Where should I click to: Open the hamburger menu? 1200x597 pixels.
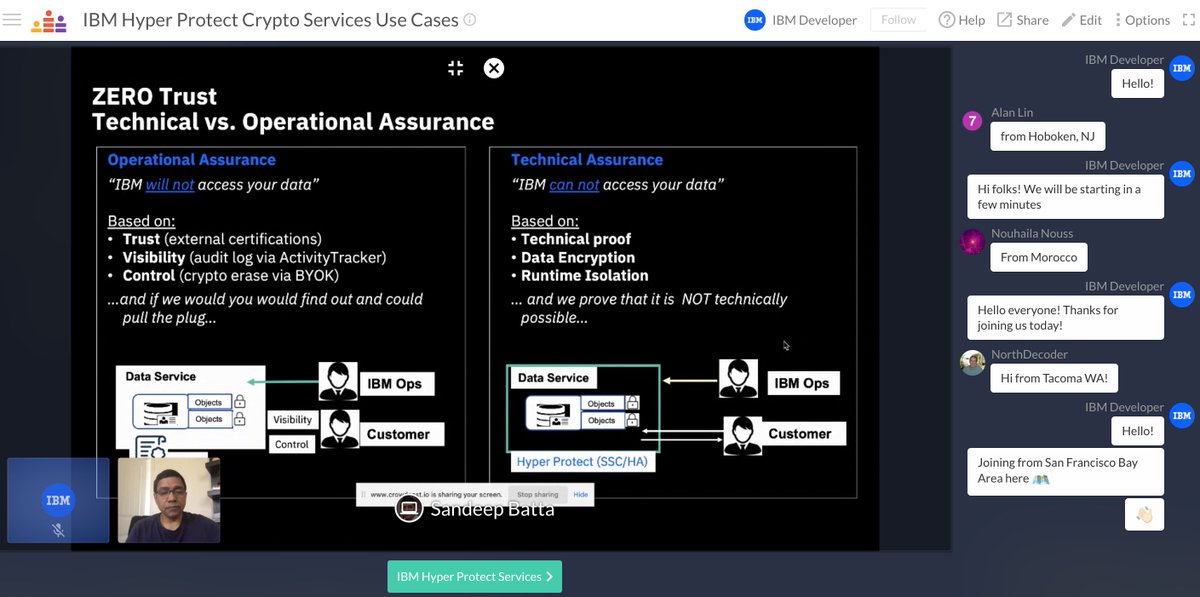12,20
